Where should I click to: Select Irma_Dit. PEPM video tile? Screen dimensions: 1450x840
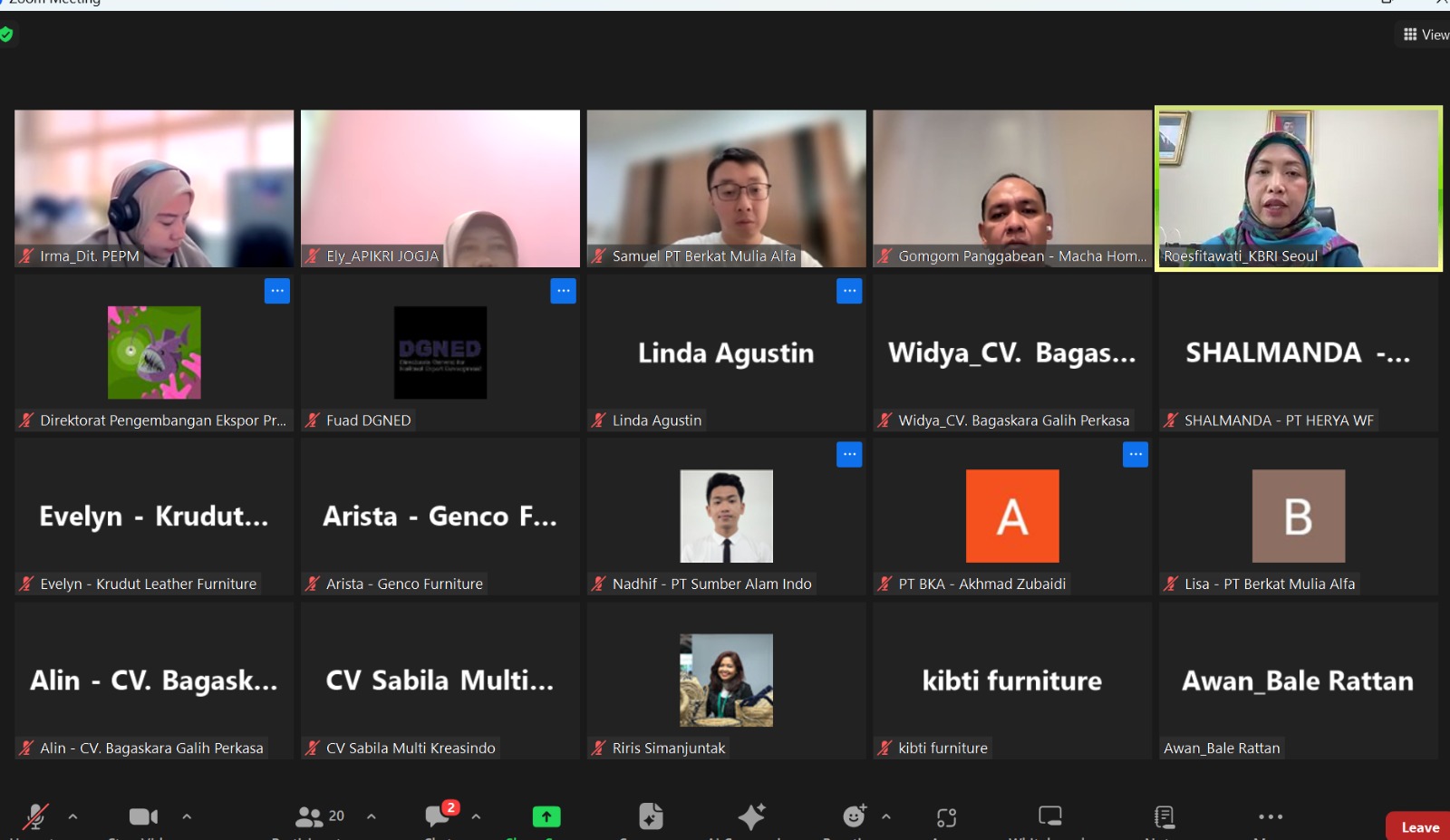[x=154, y=188]
